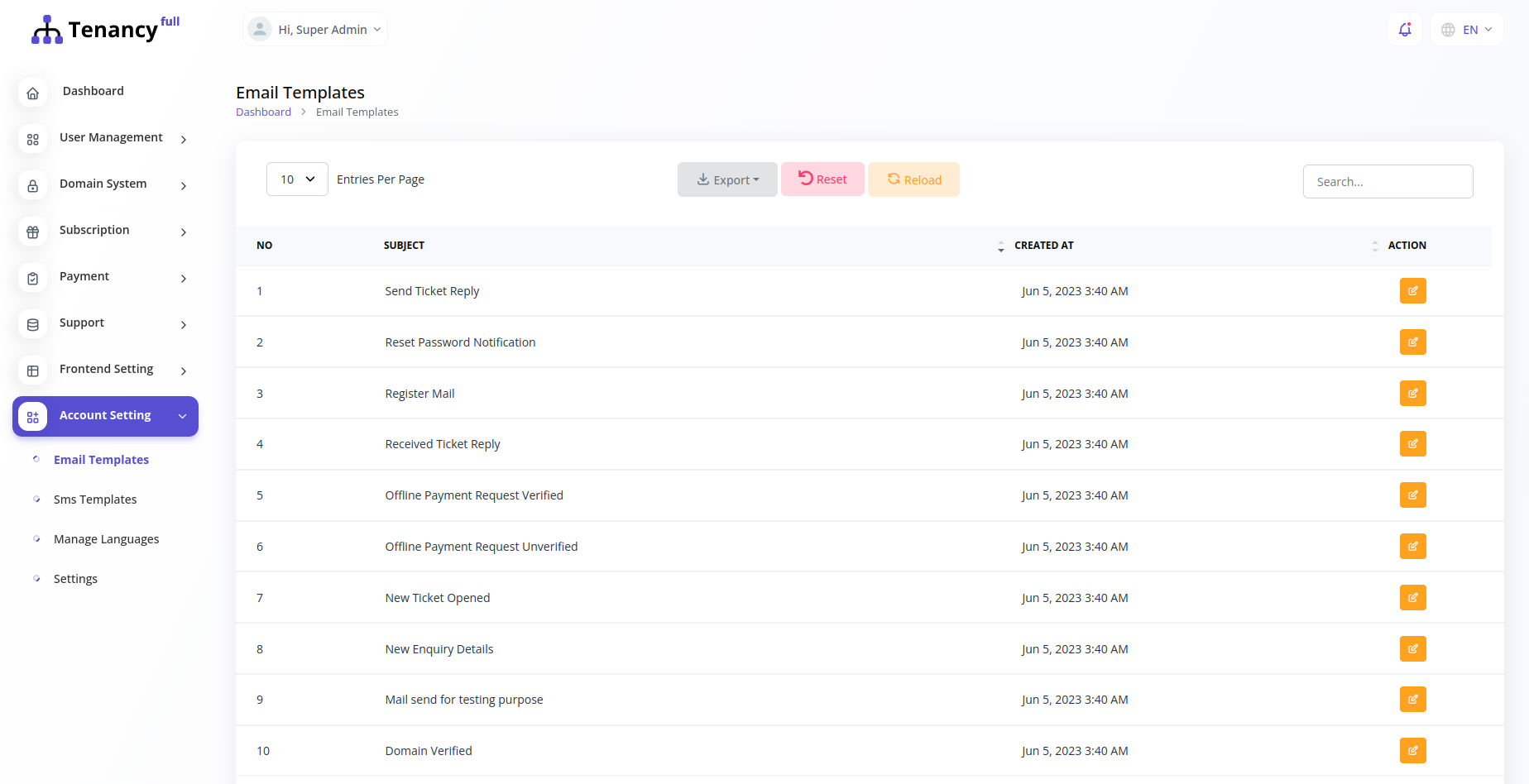
Task: Click the Tenancy logo
Action: click(x=105, y=30)
